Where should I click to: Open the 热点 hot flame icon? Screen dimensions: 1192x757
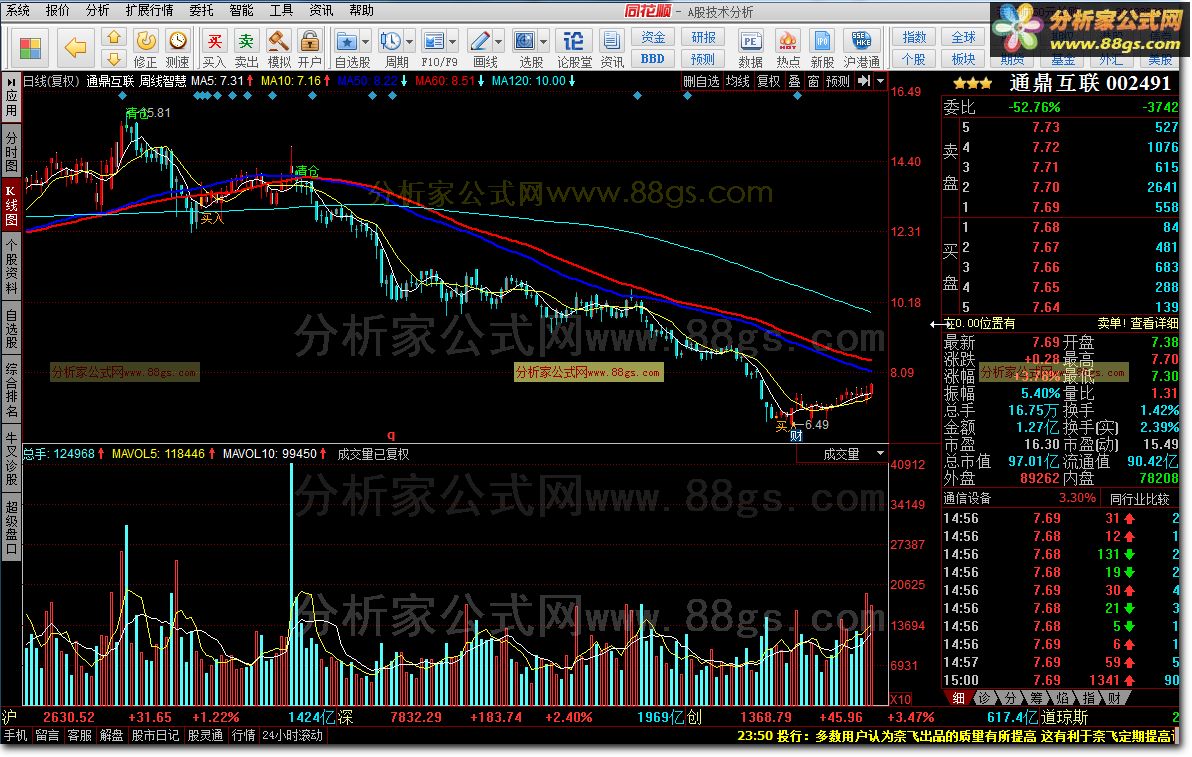coord(788,41)
